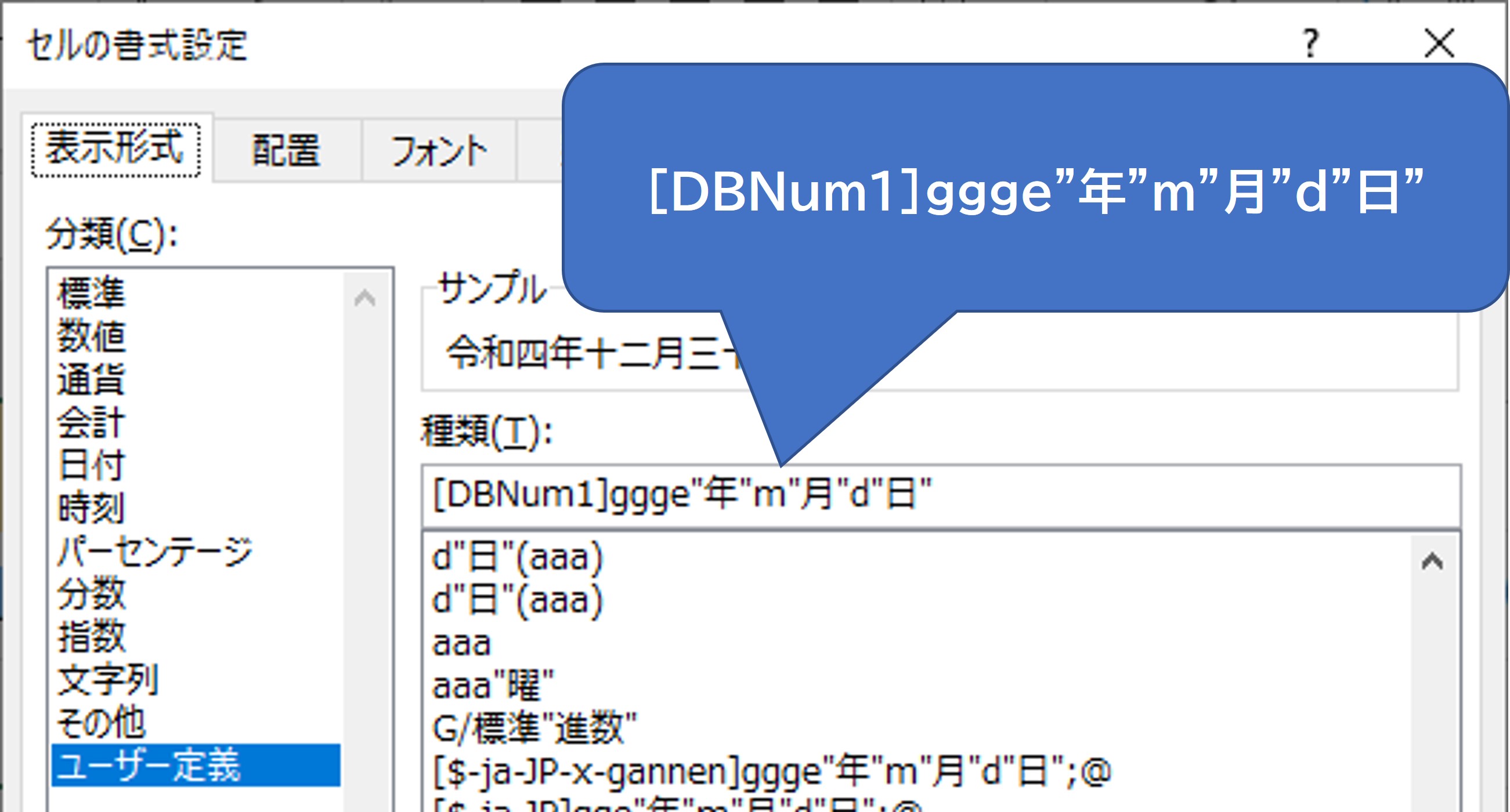1510x812 pixels.
Task: Select ユーザー定義 category
Action: [x=150, y=766]
